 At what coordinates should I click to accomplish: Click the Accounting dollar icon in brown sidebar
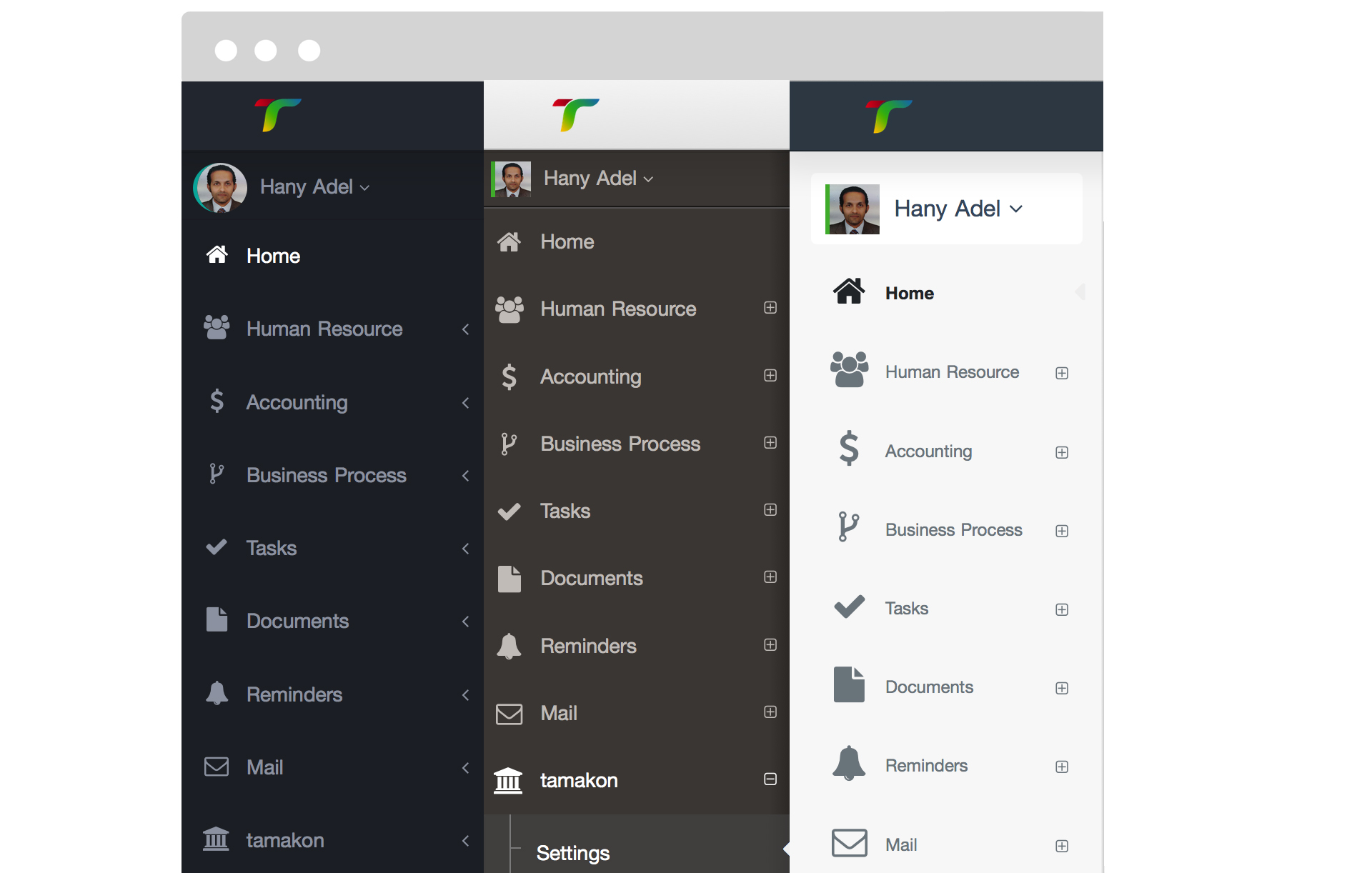[509, 376]
